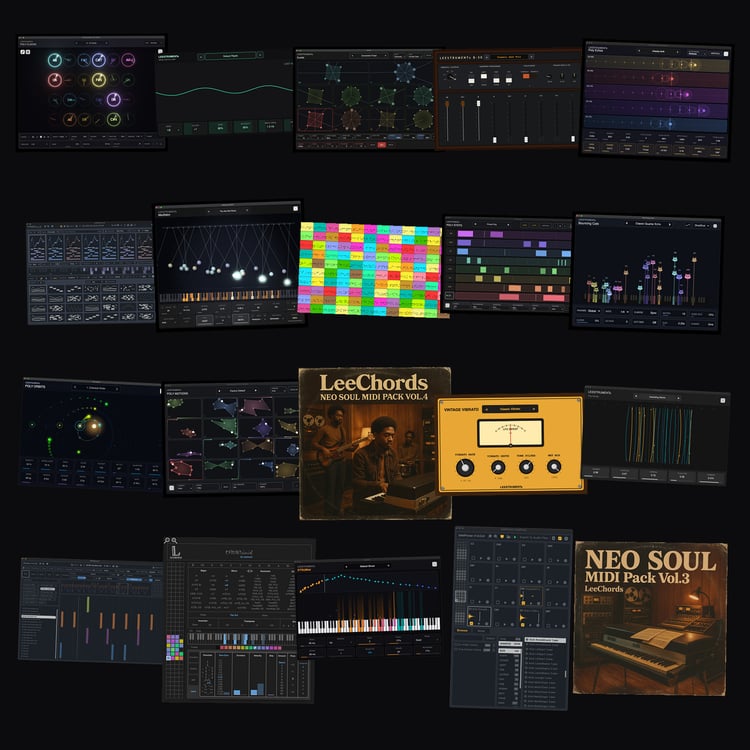Open the S-10 preset name selector
Viewport: 750px width, 750px height.
pos(509,57)
